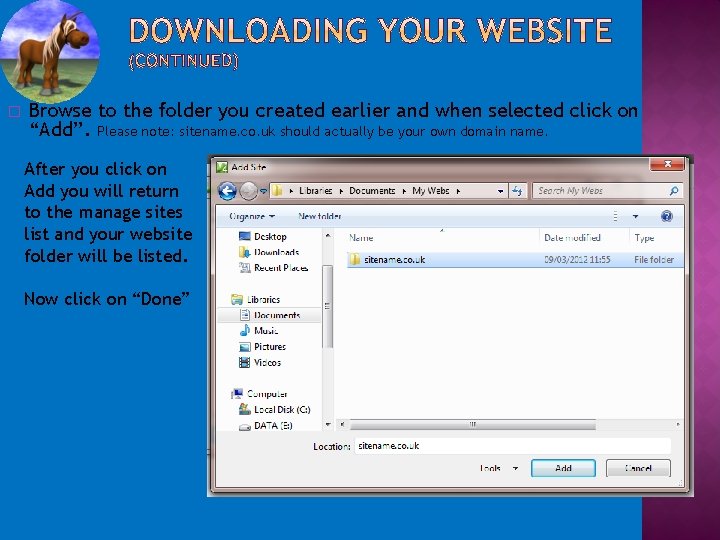Select Documents library in navigation pane
This screenshot has height=540, width=720.
(x=277, y=315)
